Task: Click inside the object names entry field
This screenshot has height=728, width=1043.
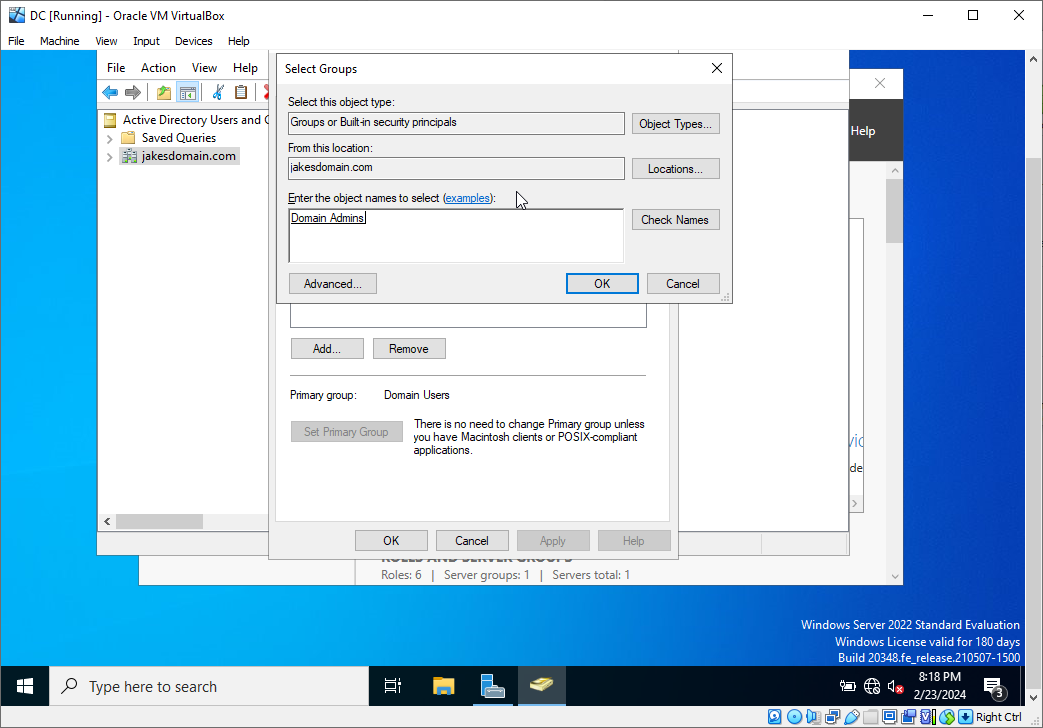Action: pos(456,235)
